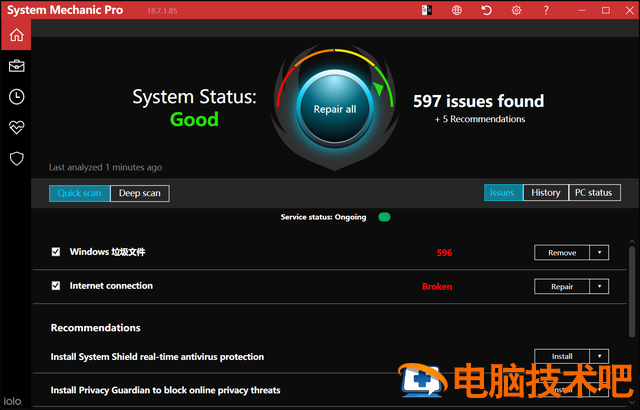This screenshot has width=640, height=410.
Task: Maximize the System Mechanic Pro window
Action: coord(606,10)
